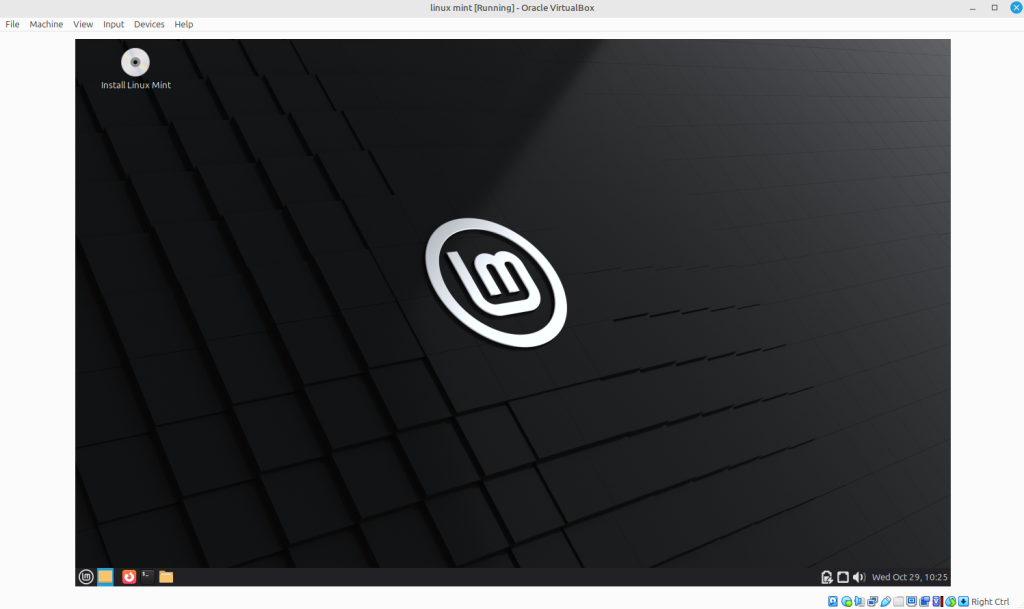Click the Right Ctrl host key indicator
Screen dimensions: 1024x609
pyautogui.click(x=990, y=602)
